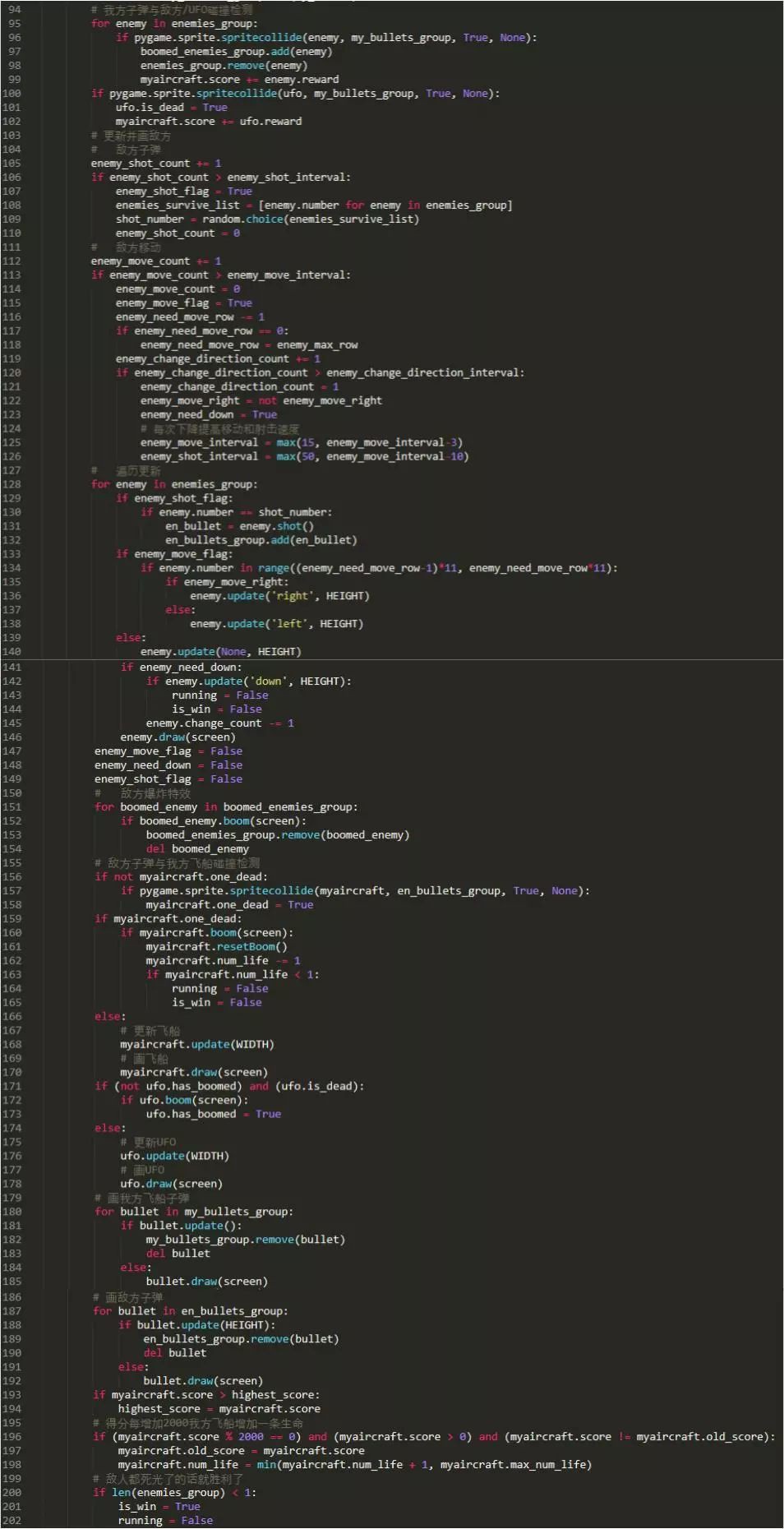The width and height of the screenshot is (784, 1529).
Task: Click the 'myaircraft.resetBoom()' call
Action: point(216,947)
